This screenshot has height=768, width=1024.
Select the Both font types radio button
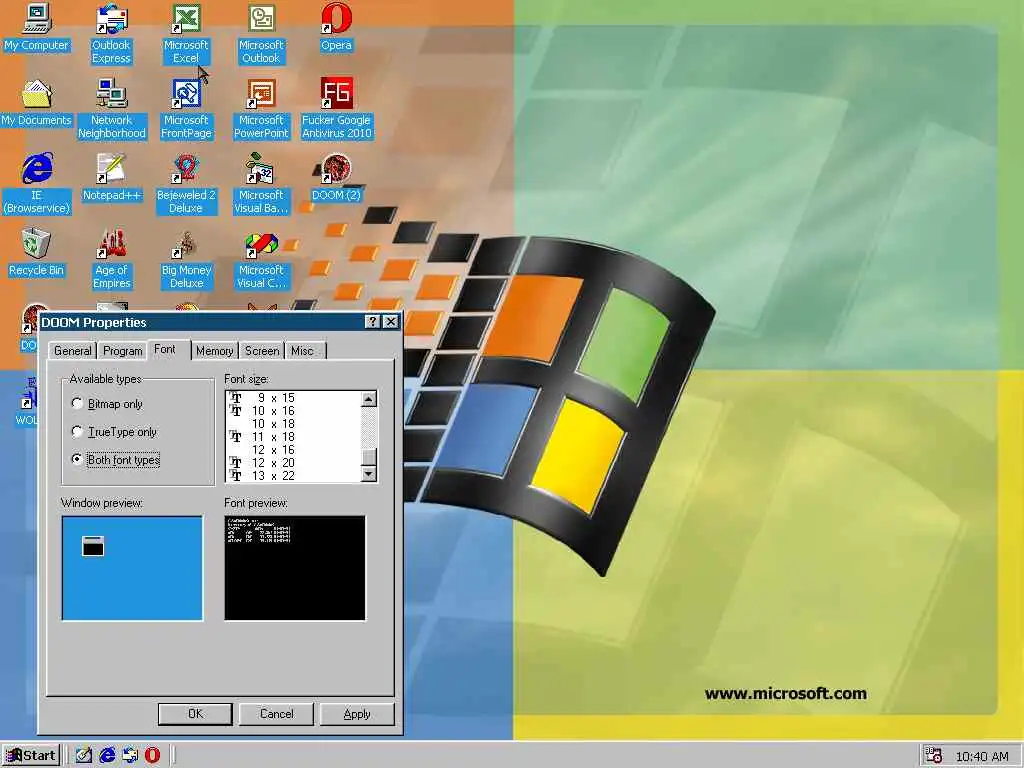[77, 459]
